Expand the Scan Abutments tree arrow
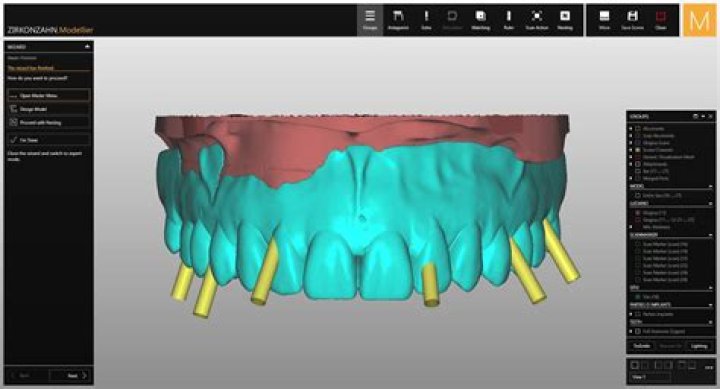This screenshot has width=720, height=389. pos(631,135)
